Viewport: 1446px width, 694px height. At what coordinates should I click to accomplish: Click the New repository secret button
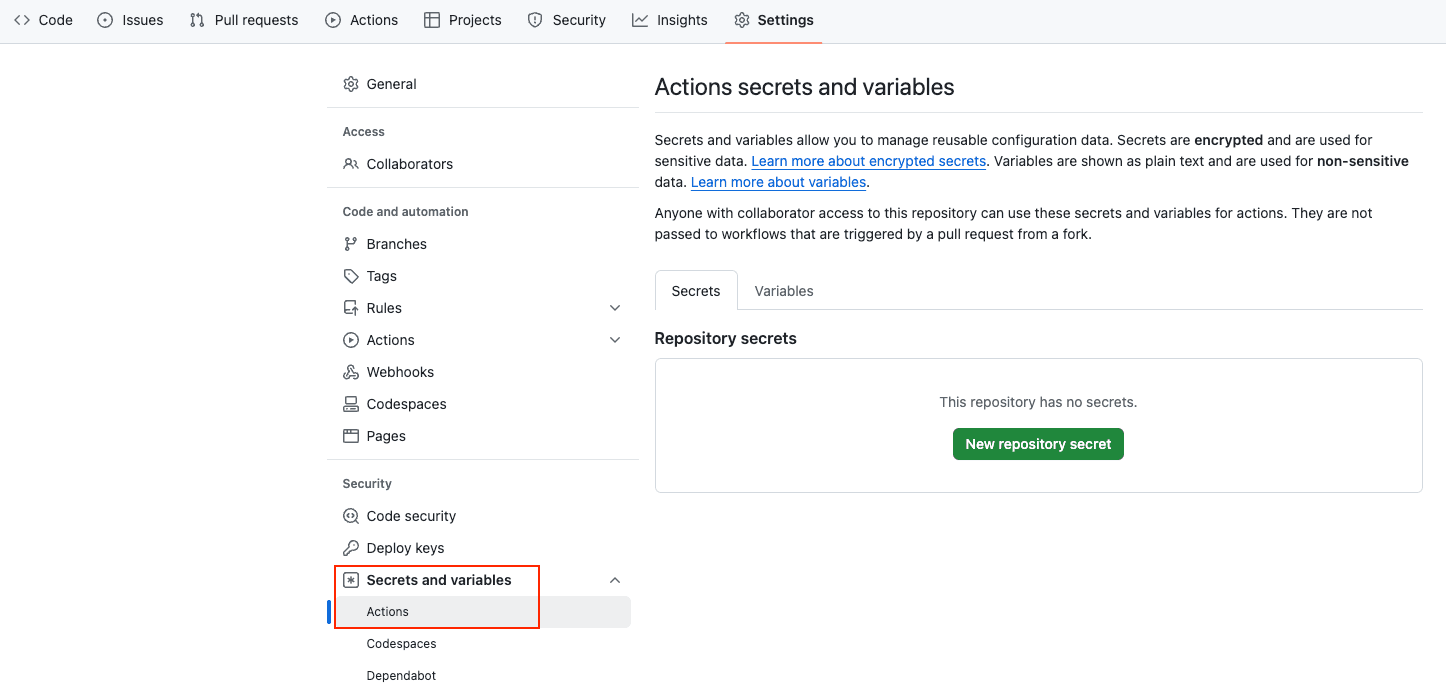coord(1038,444)
